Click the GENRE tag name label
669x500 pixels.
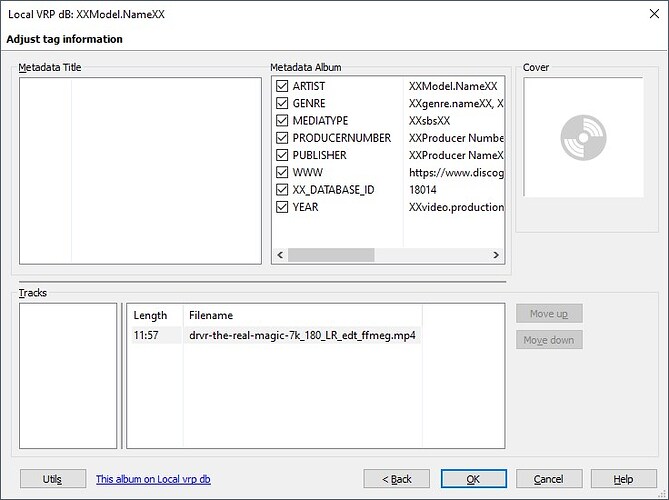309,103
